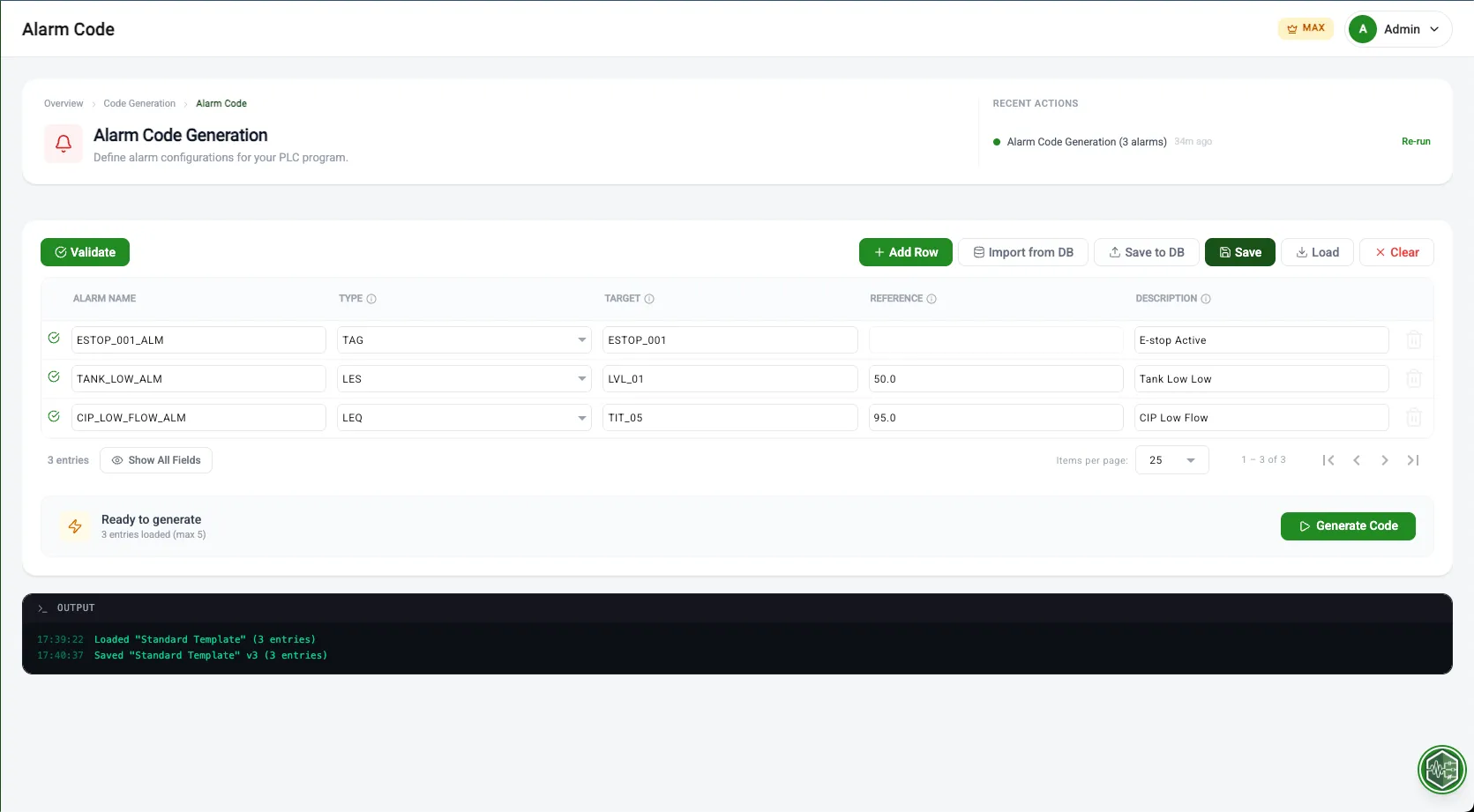Viewport: 1474px width, 812px height.
Task: Click the Reference column info icon
Action: coord(932,299)
